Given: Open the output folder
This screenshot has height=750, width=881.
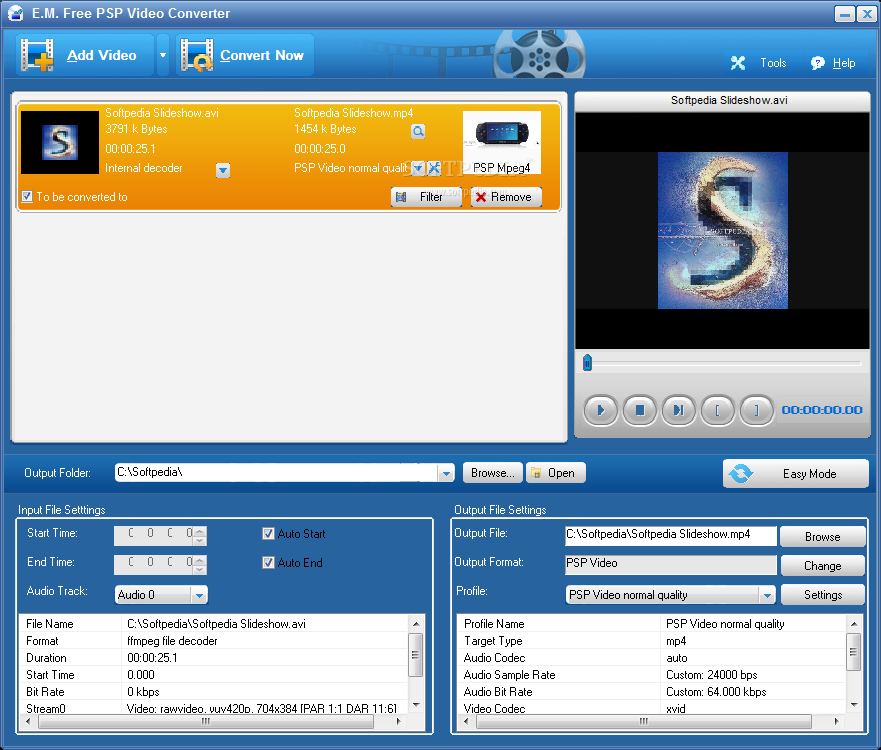Looking at the screenshot, I should click(x=556, y=473).
